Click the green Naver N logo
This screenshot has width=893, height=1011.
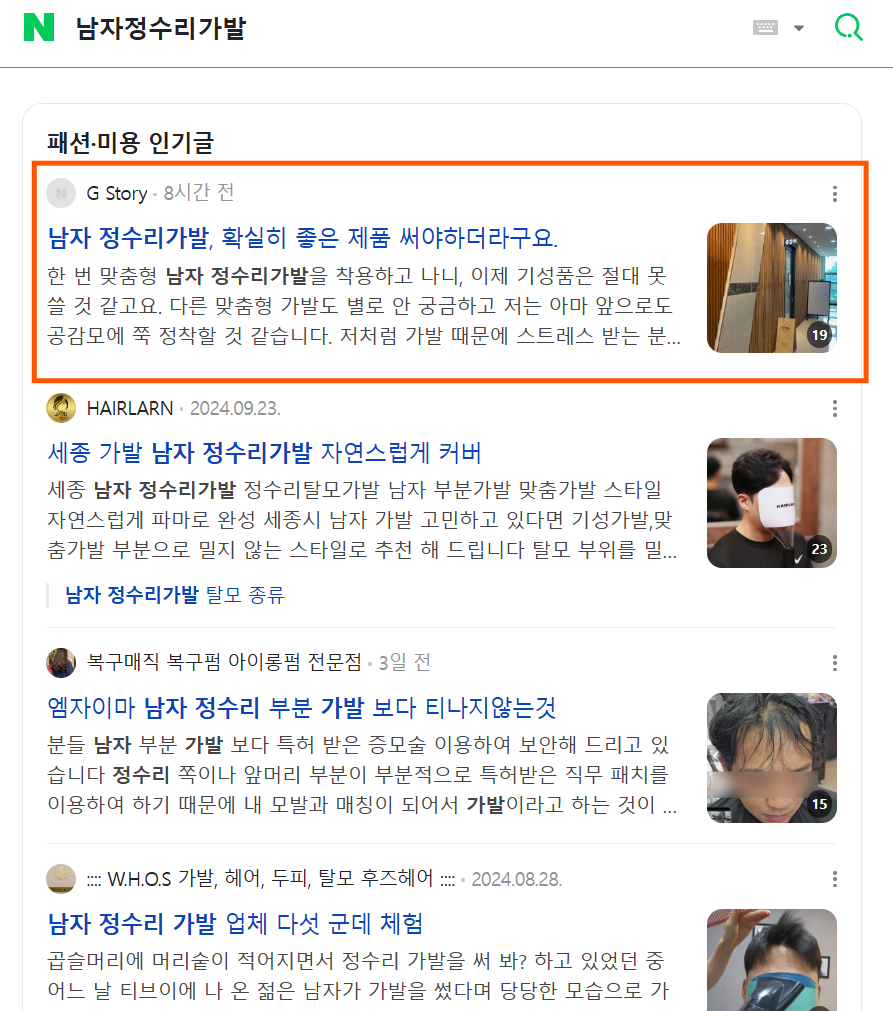(39, 28)
